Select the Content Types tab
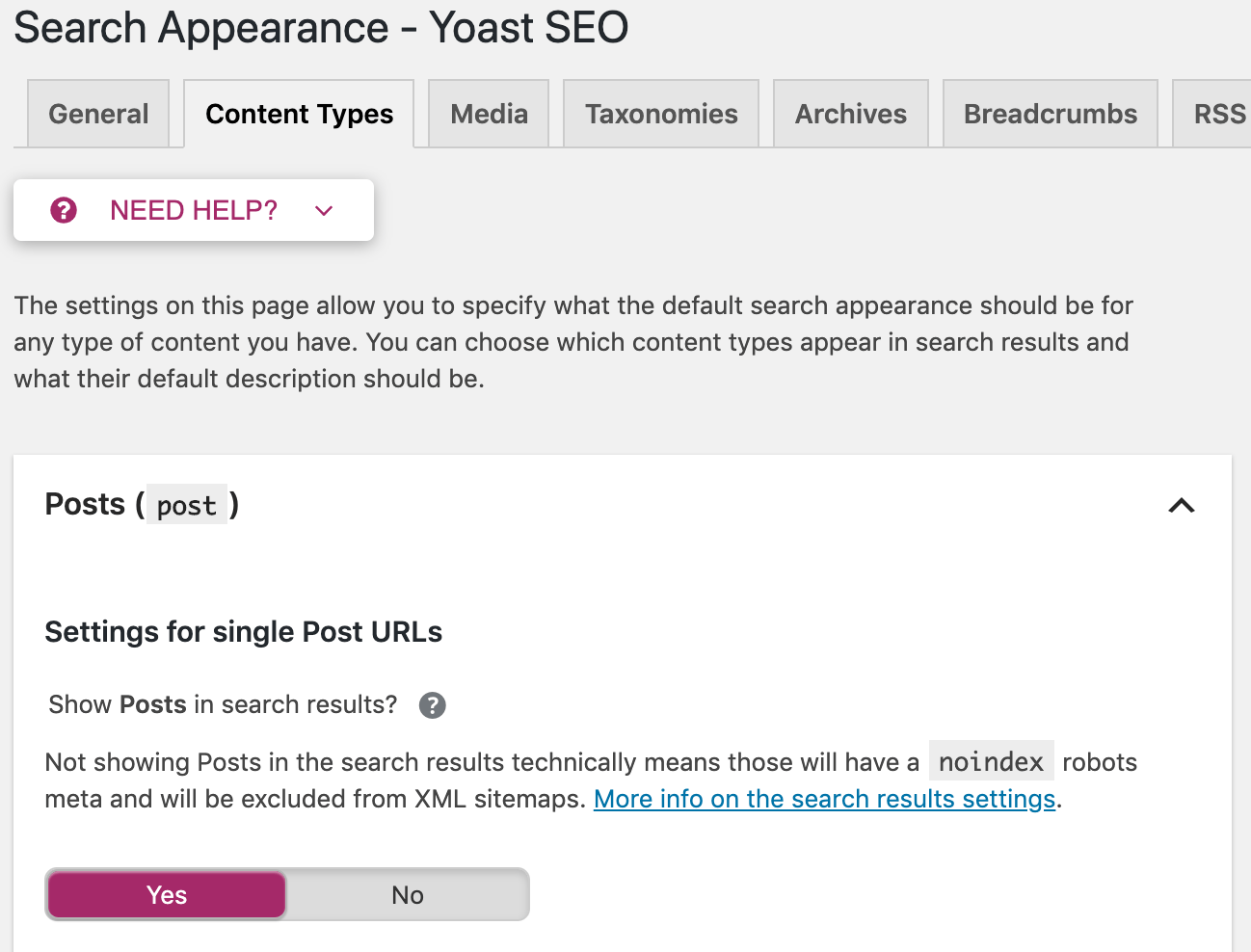The width and height of the screenshot is (1251, 952). (x=299, y=114)
